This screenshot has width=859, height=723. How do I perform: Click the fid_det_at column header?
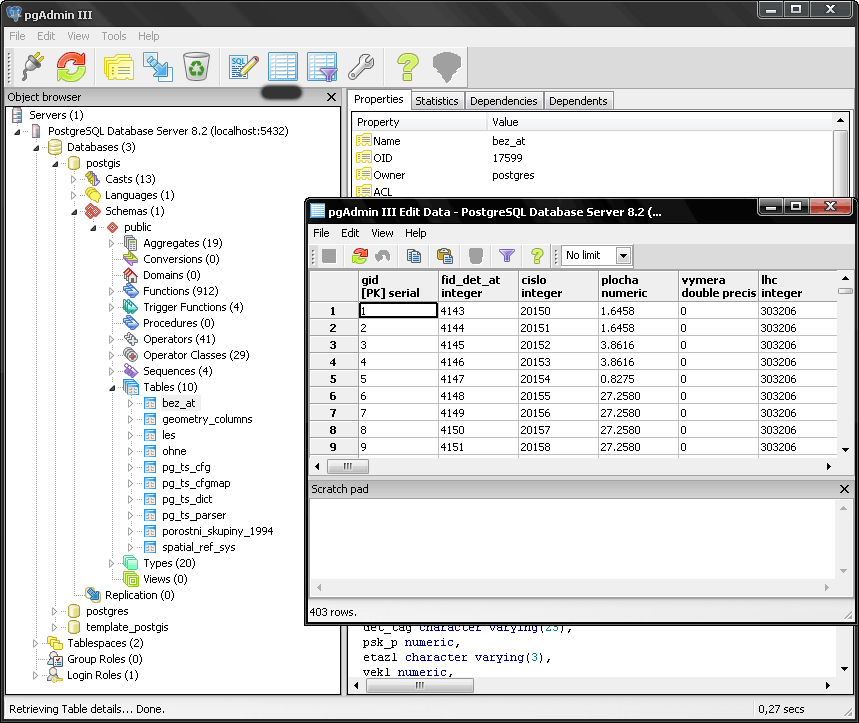pyautogui.click(x=478, y=286)
